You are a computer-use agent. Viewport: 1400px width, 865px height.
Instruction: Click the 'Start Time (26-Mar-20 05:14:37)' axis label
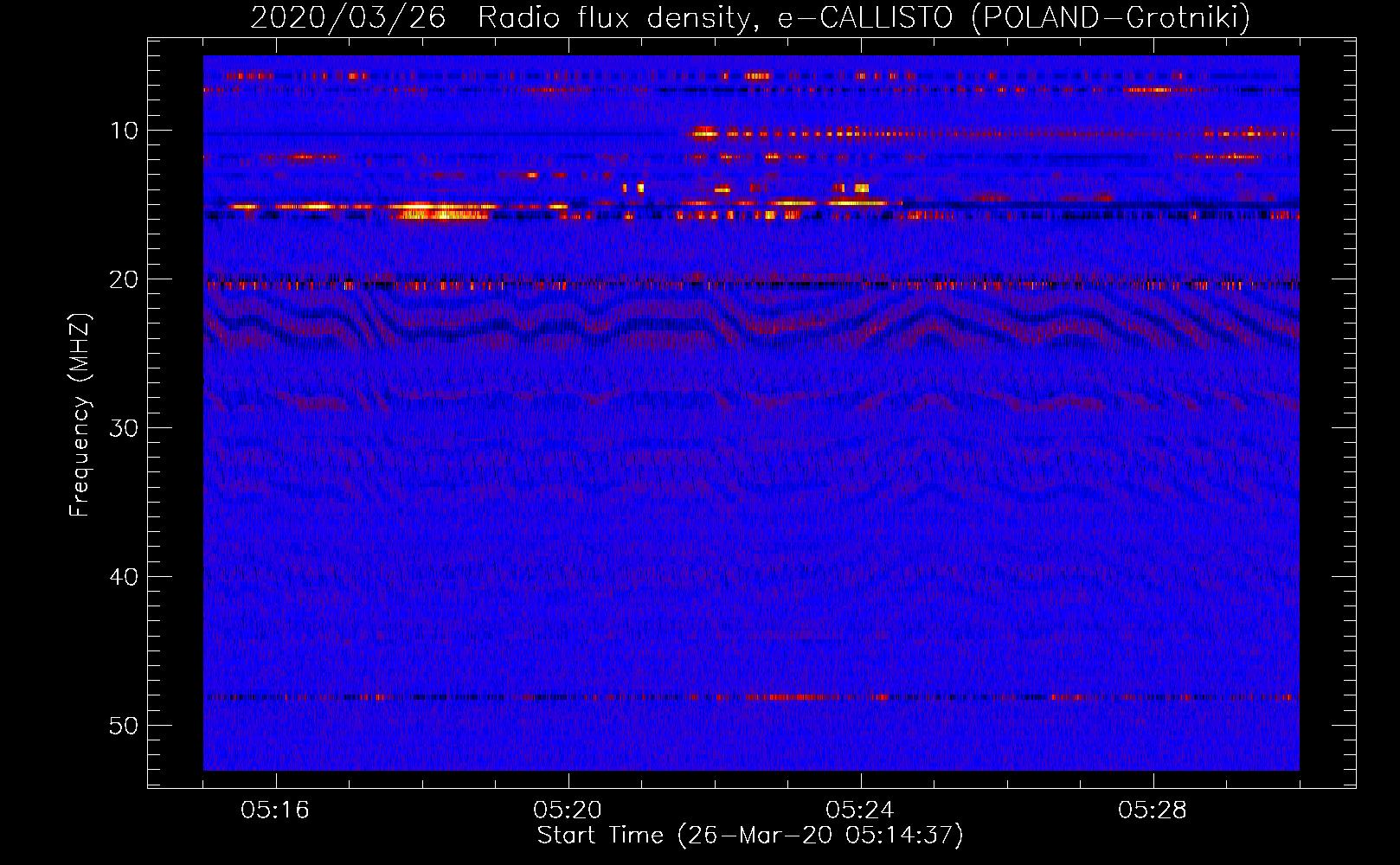(750, 836)
